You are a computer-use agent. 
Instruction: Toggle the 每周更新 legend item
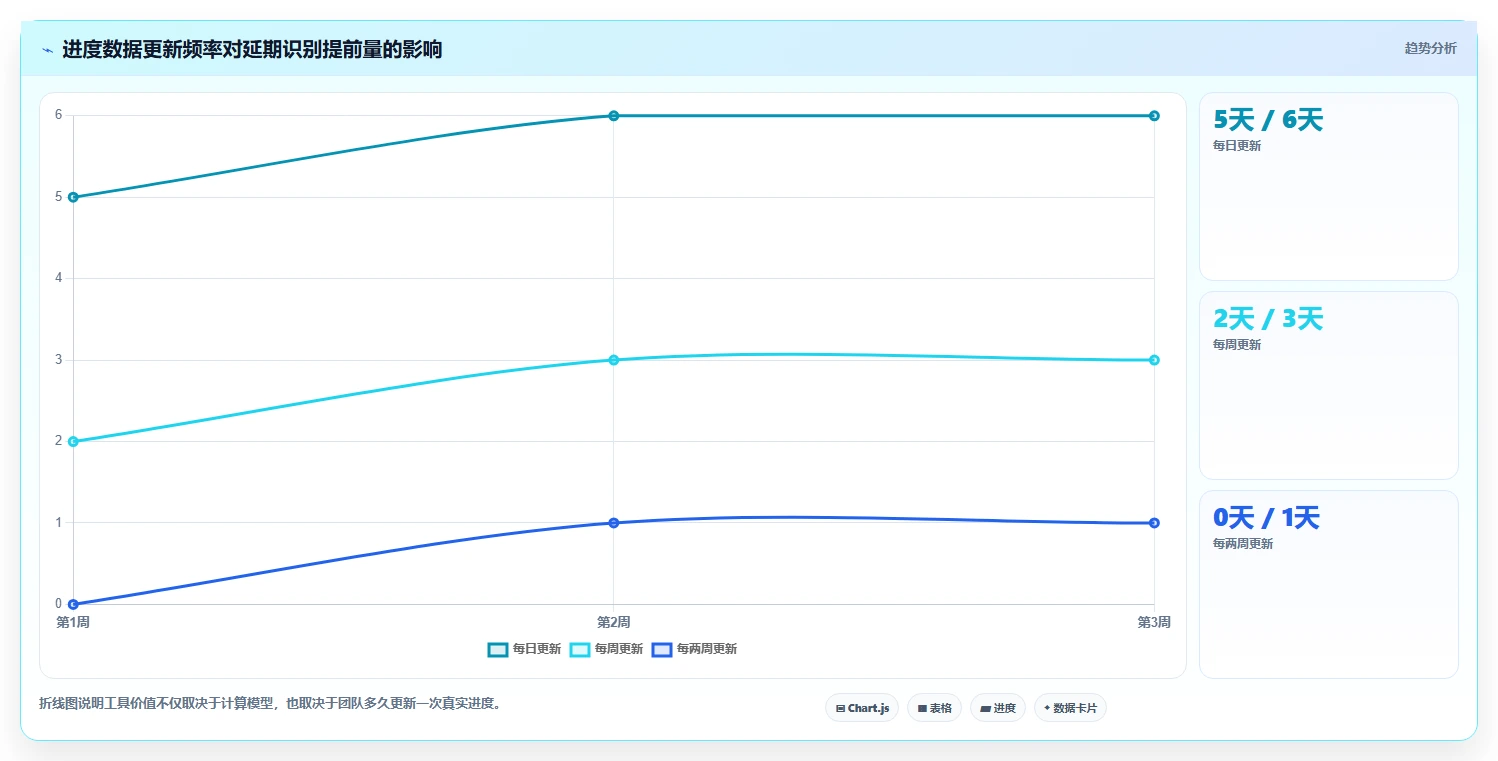click(606, 649)
